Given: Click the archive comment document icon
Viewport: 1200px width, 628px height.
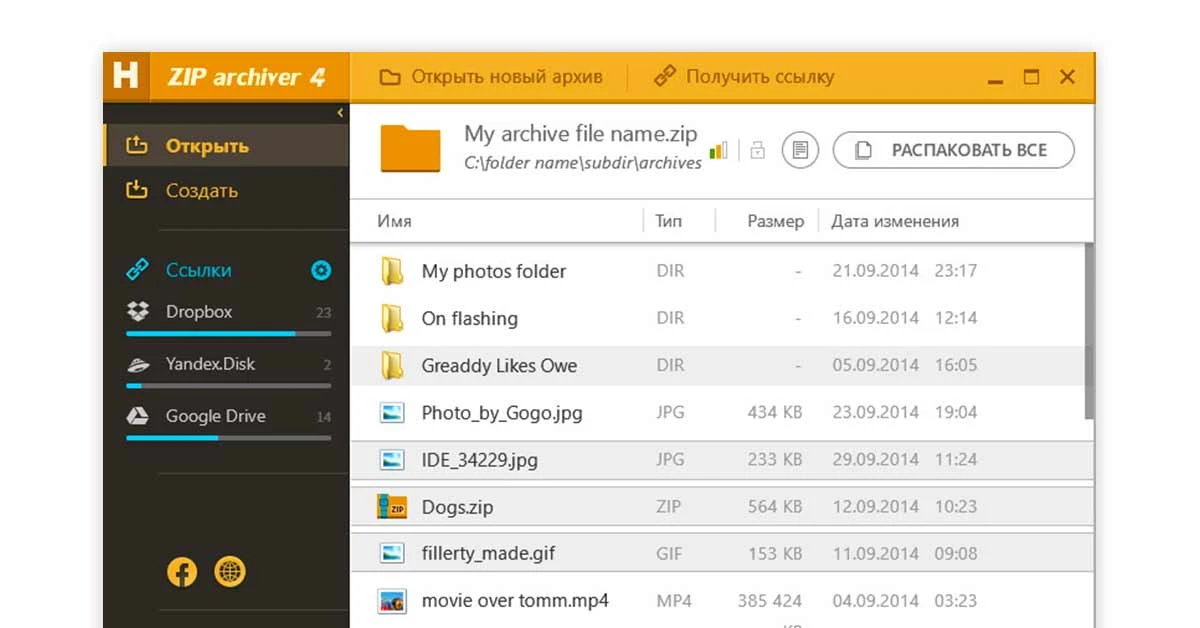Looking at the screenshot, I should coord(799,148).
